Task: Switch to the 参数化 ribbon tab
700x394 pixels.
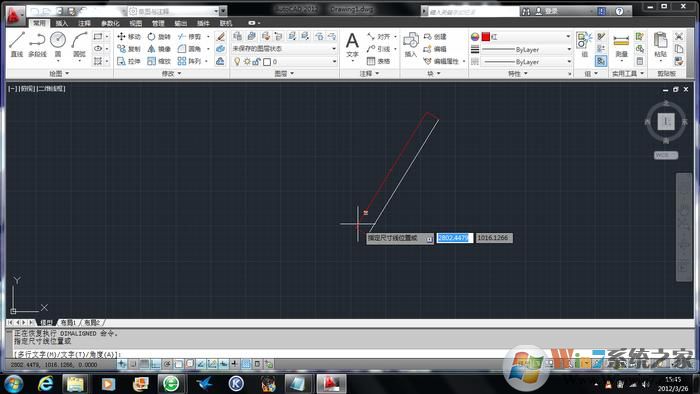Action: [x=110, y=23]
